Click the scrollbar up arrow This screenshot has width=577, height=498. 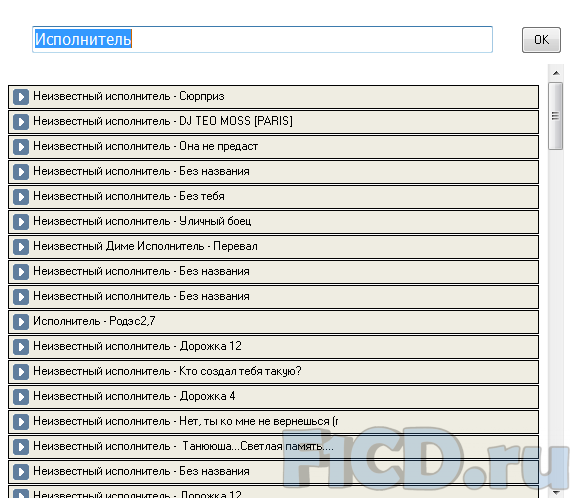556,73
